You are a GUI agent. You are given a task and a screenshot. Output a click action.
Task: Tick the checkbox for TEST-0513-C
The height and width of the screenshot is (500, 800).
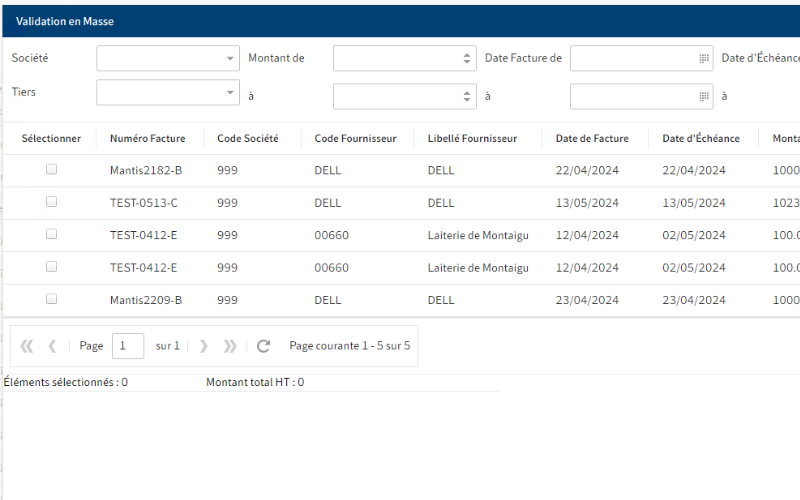pyautogui.click(x=51, y=202)
